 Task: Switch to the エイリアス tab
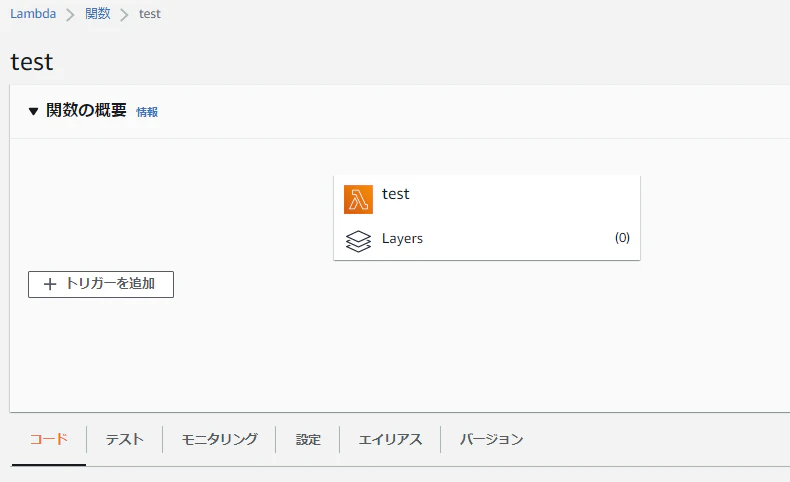(x=390, y=440)
